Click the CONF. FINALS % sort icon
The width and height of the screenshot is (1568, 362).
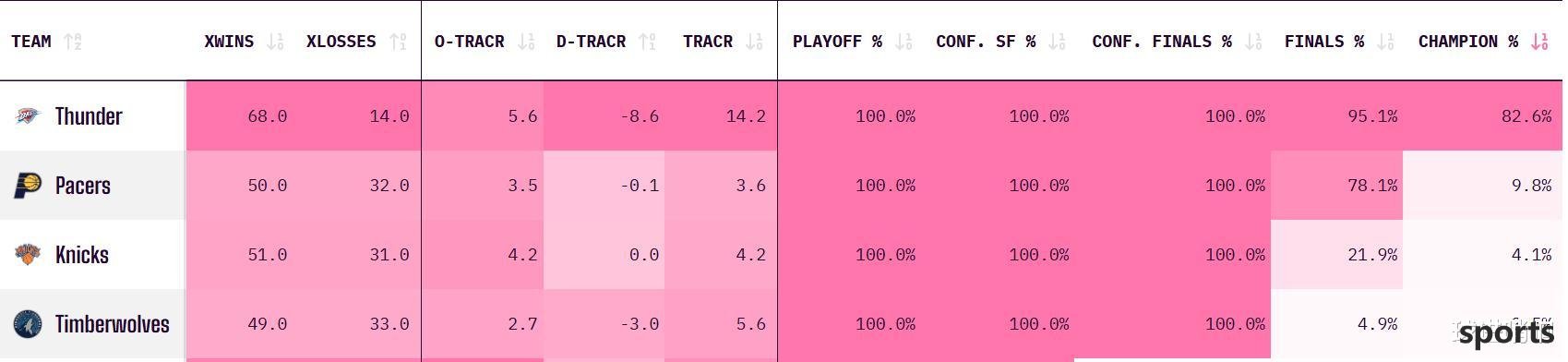pos(1253,42)
